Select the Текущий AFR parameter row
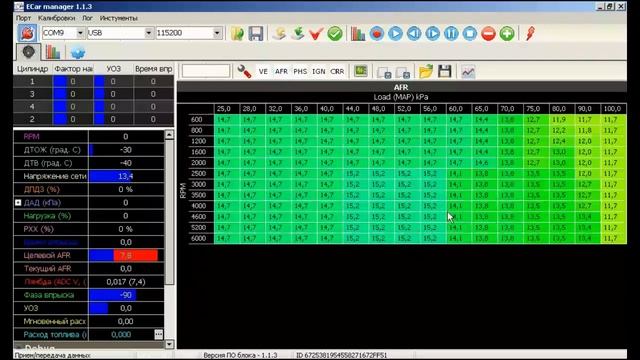Screen dimensions: 640x360 pyautogui.click(x=89, y=269)
